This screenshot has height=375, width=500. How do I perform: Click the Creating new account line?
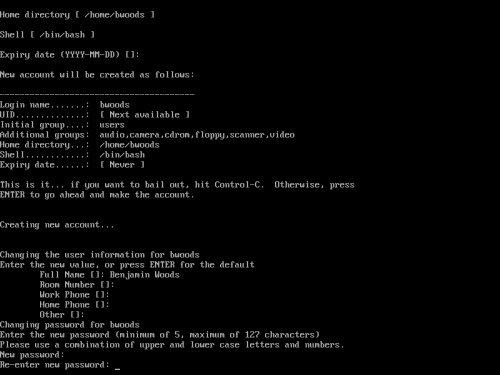(x=57, y=225)
